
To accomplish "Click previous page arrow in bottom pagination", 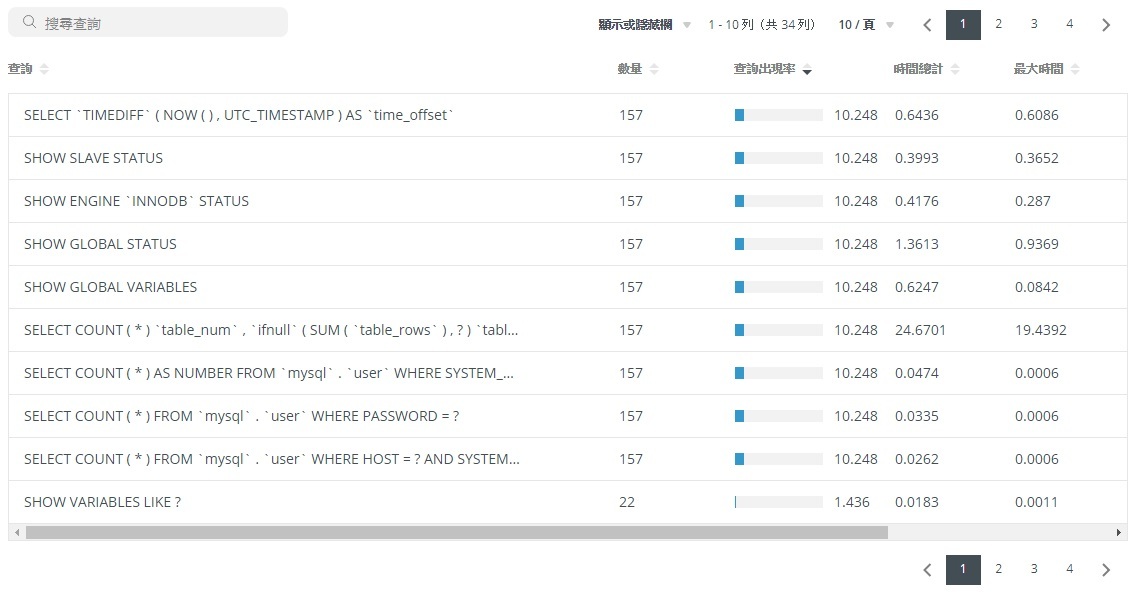I will [x=927, y=570].
